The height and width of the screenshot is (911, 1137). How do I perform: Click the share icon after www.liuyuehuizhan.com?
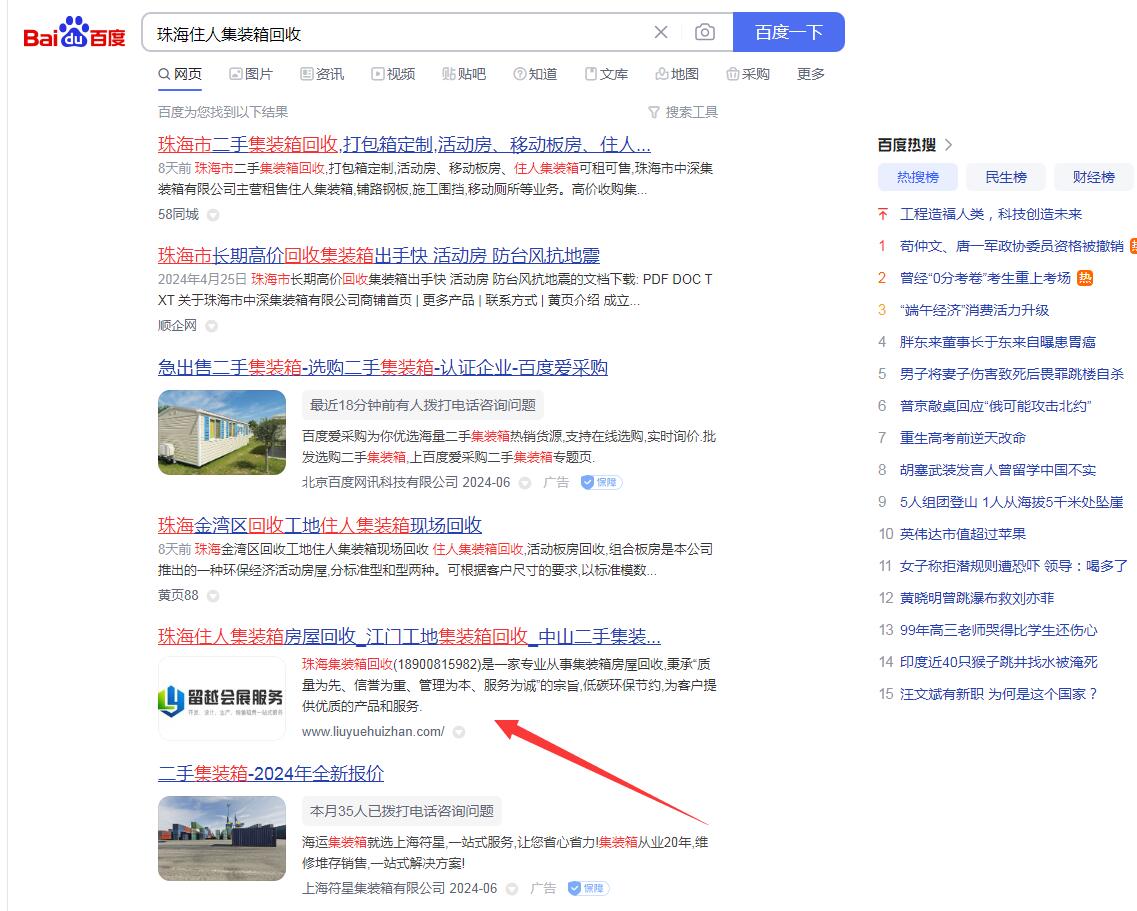pos(458,731)
